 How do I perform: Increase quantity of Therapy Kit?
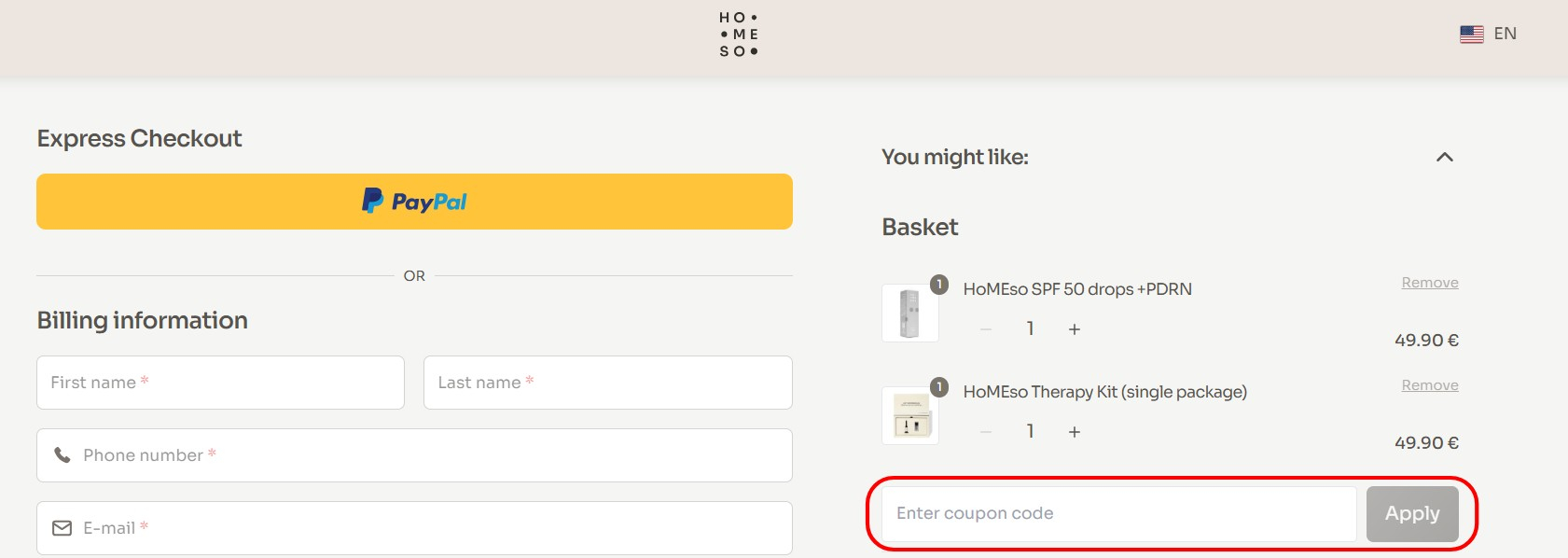pos(1075,432)
